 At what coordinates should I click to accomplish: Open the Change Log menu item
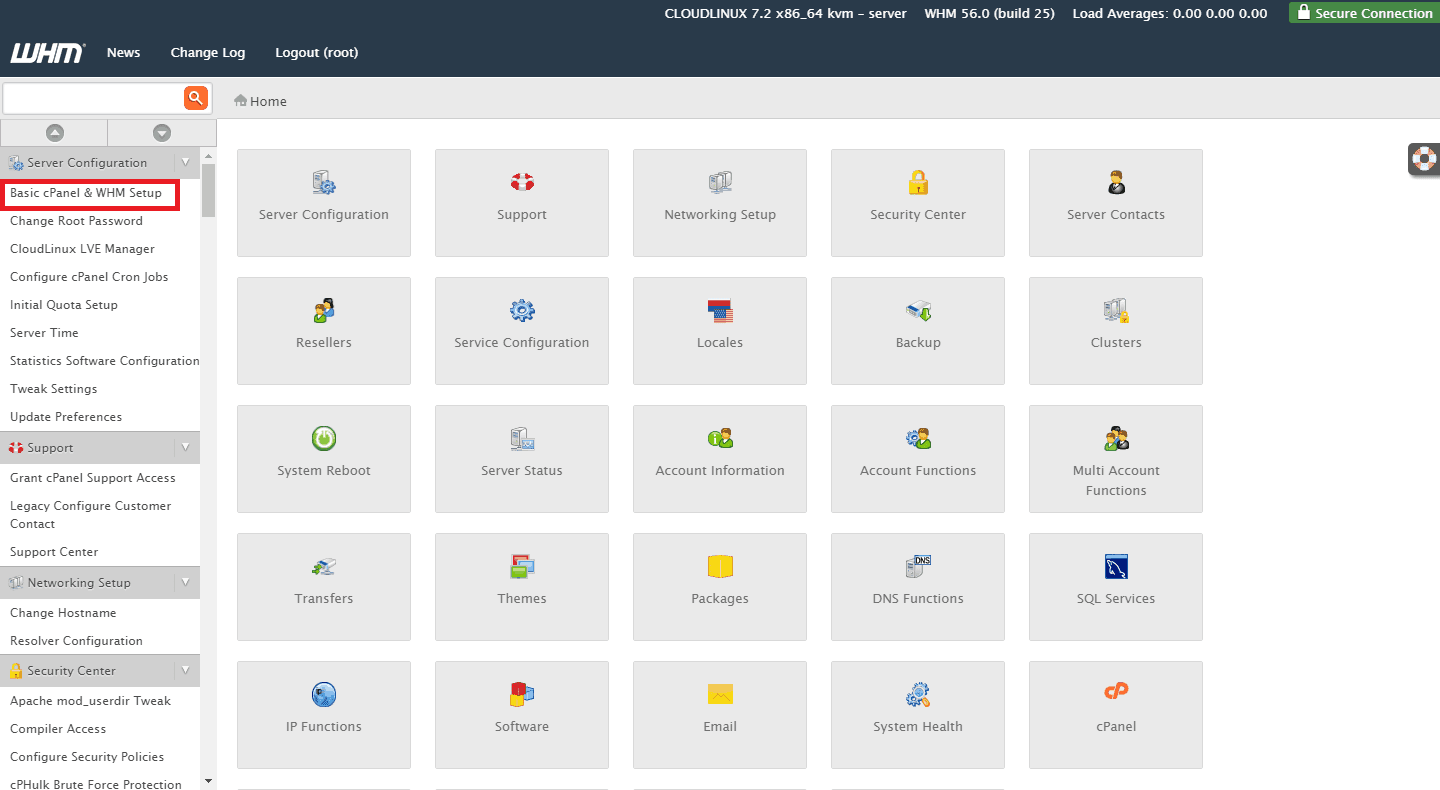point(208,52)
